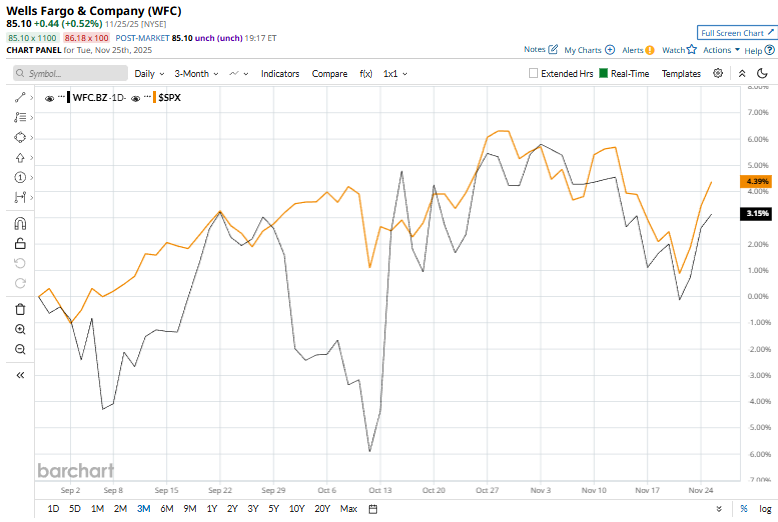Select the 3M time range
This screenshot has width=778, height=522.
click(x=143, y=509)
